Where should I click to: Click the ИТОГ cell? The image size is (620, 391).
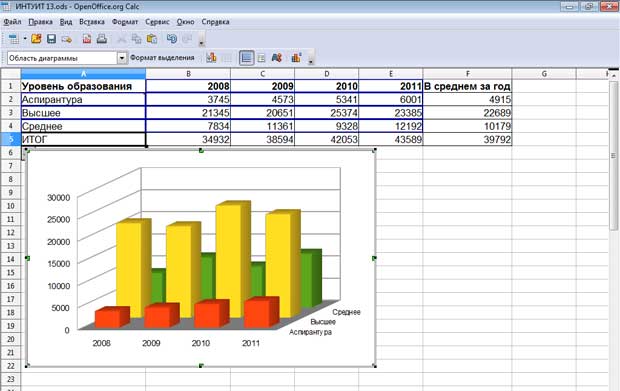(x=83, y=139)
